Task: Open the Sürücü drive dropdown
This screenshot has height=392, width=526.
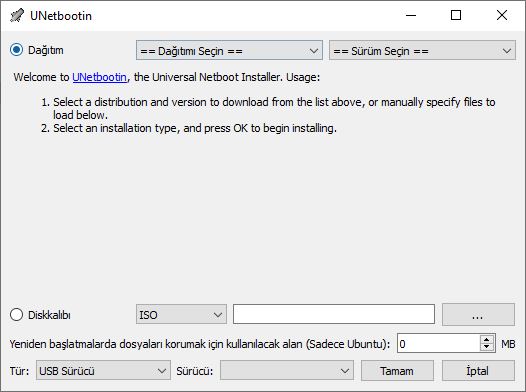Action: [287, 371]
